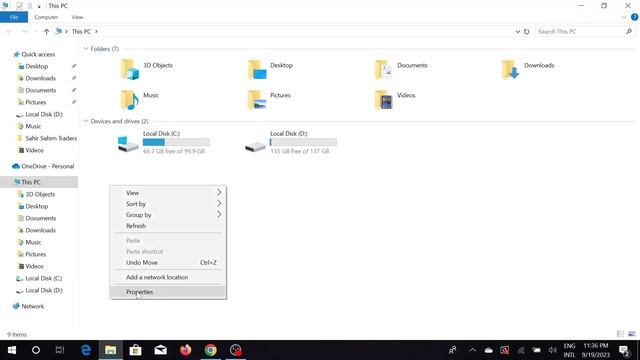This screenshot has height=360, width=640.
Task: Click Local Disk (C:) usage bar
Action: 176,142
